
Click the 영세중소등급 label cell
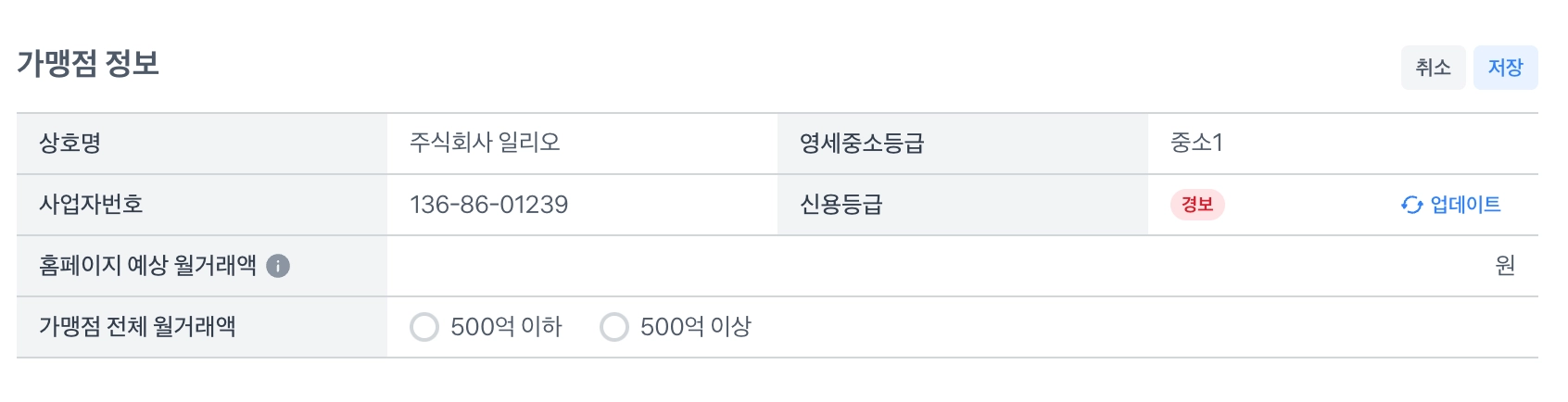[862, 144]
